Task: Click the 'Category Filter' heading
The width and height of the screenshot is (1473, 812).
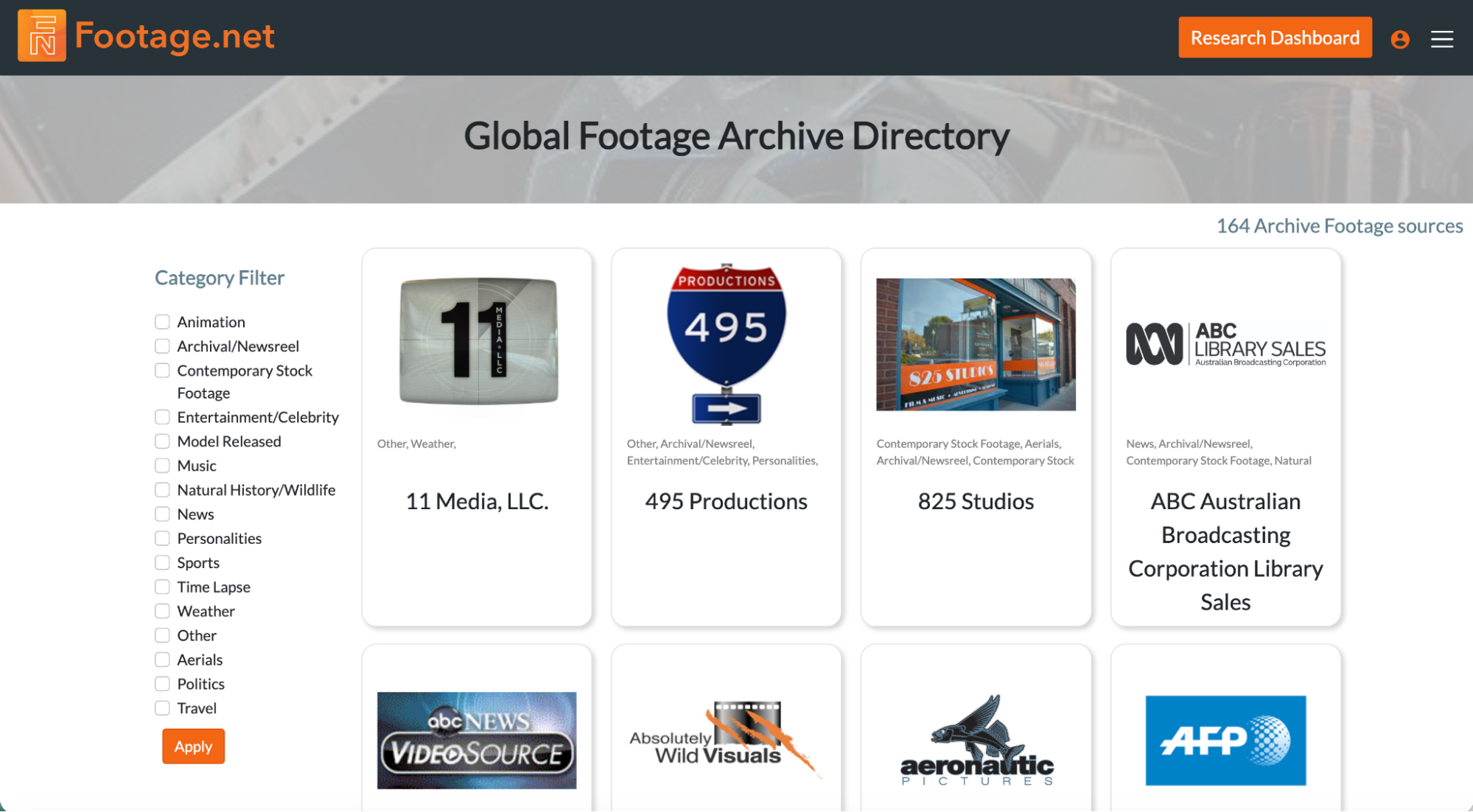Action: coord(220,278)
